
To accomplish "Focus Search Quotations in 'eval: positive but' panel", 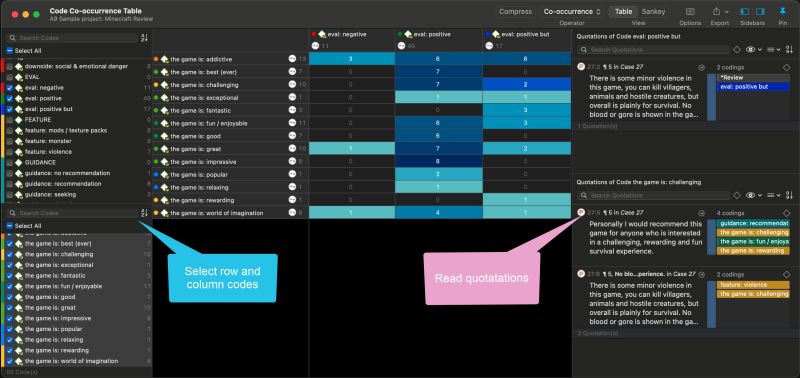I will point(654,49).
